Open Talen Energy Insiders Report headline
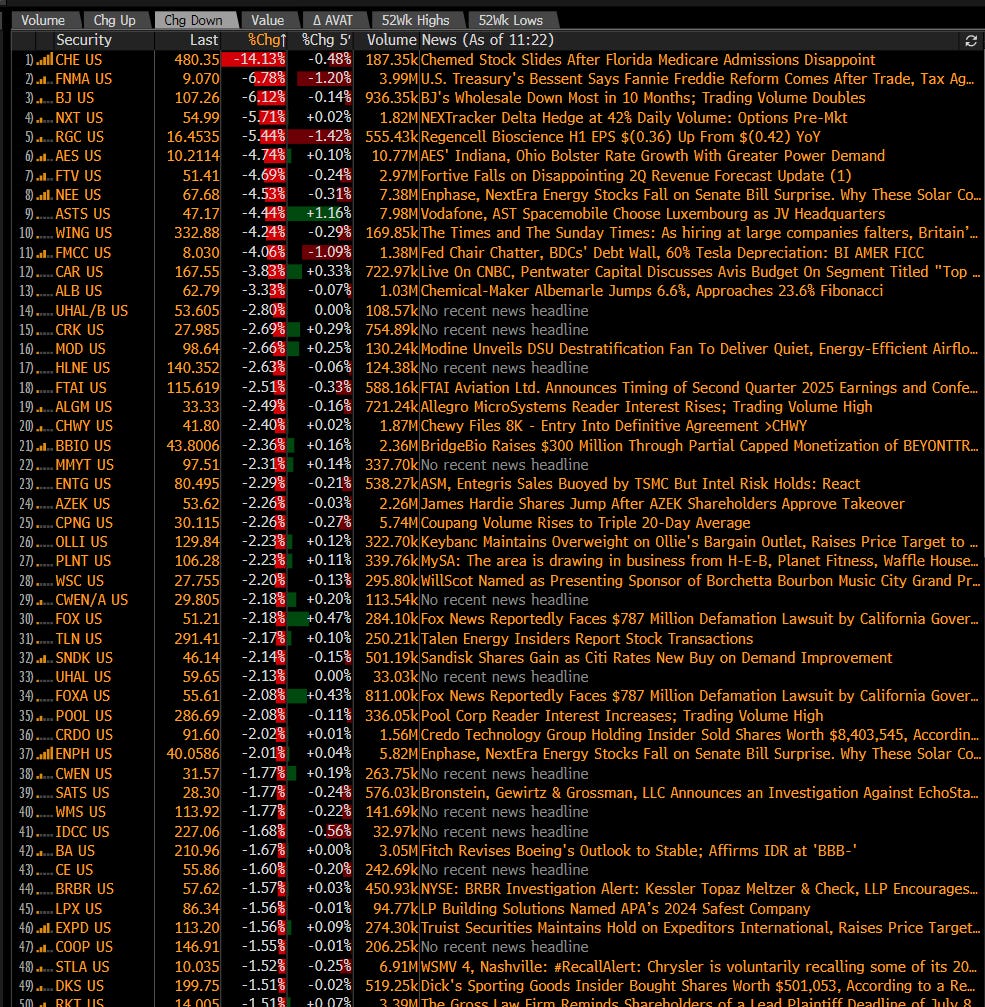 (x=587, y=639)
